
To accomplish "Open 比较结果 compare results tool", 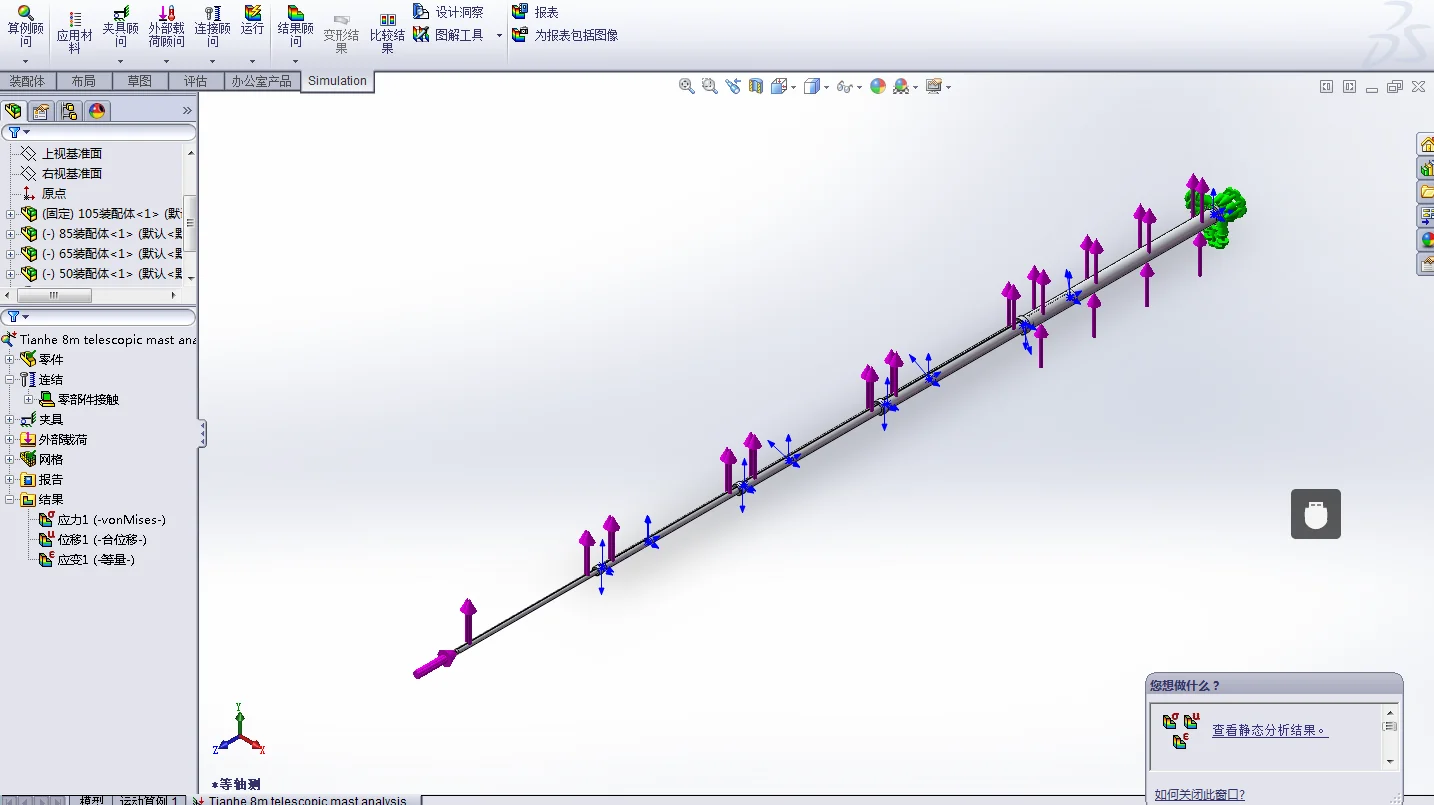I will click(x=388, y=28).
